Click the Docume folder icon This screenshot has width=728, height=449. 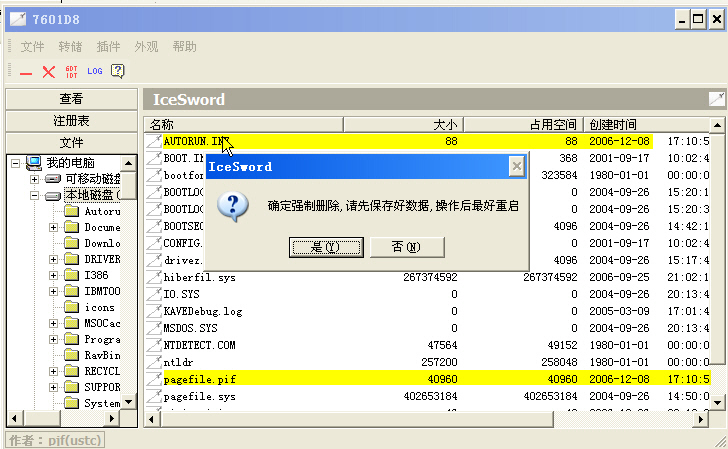pos(71,227)
